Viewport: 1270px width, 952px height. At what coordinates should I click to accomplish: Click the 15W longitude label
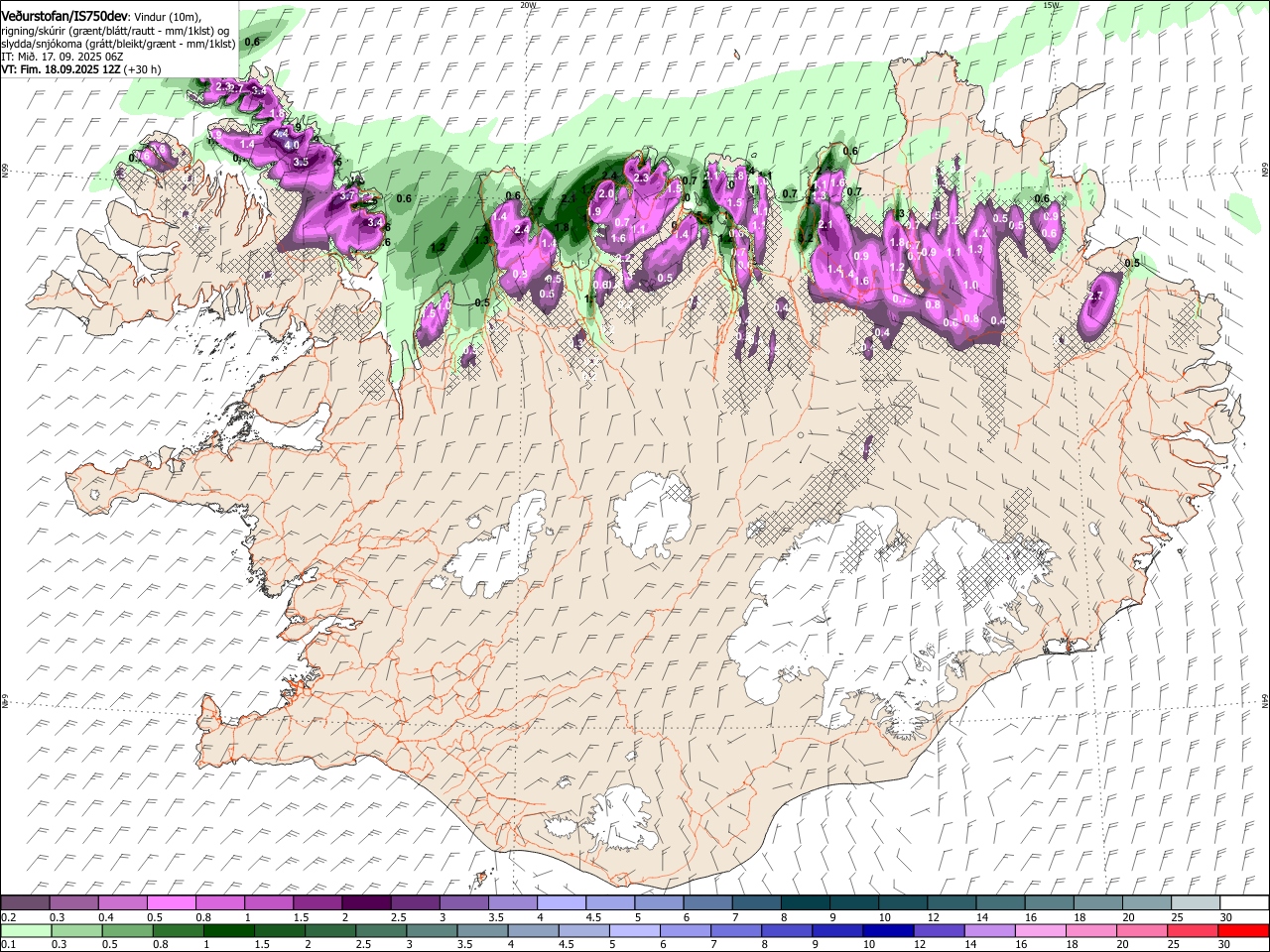[x=1051, y=5]
